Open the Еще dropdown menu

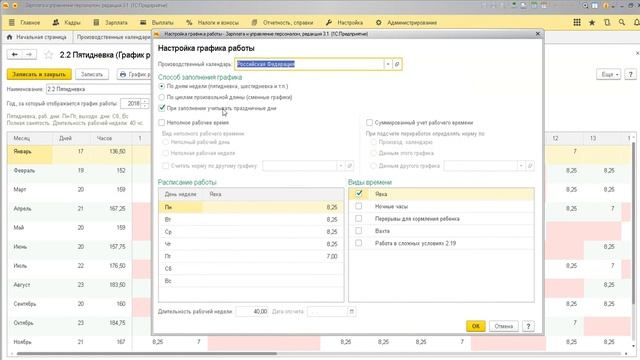coord(609,74)
